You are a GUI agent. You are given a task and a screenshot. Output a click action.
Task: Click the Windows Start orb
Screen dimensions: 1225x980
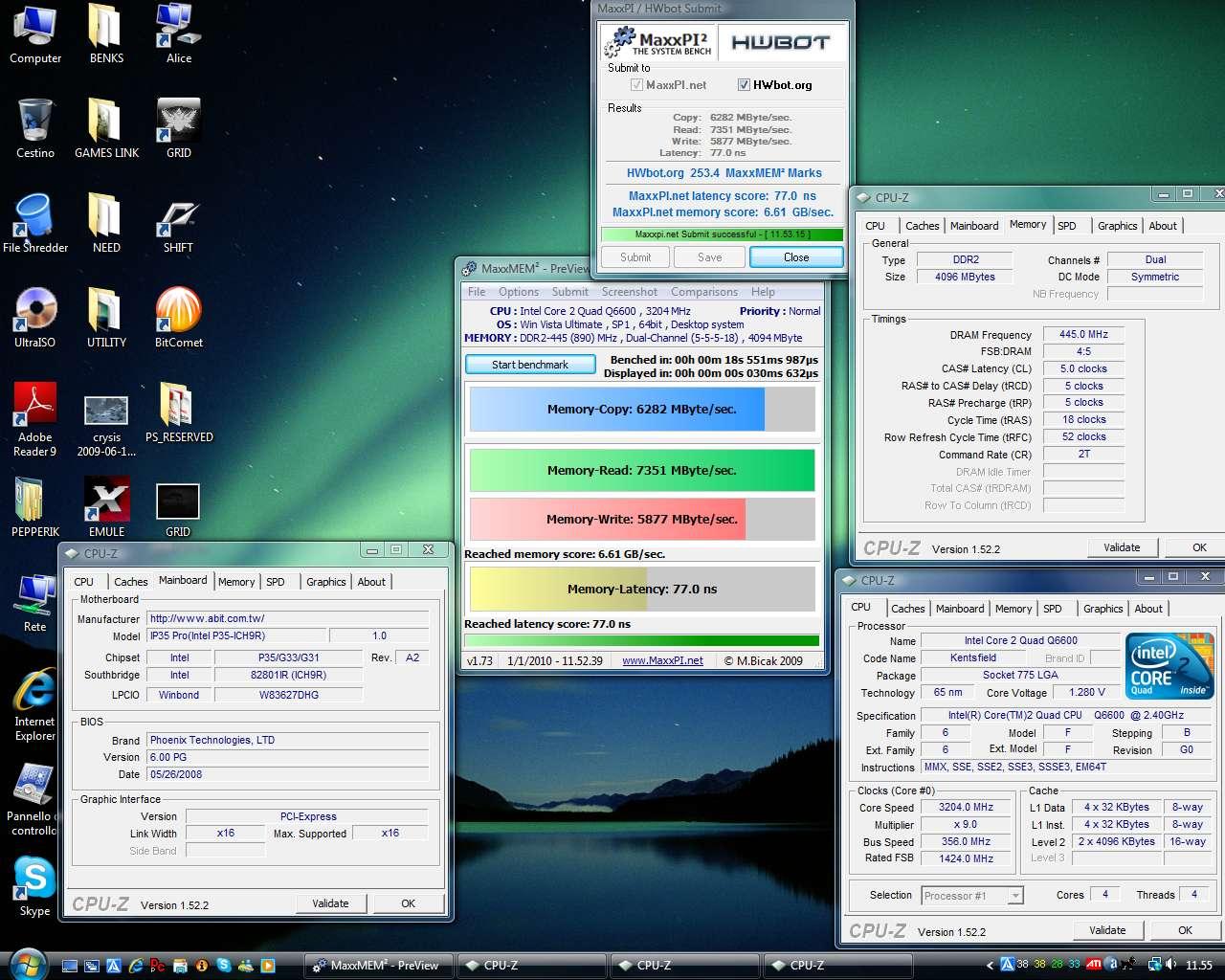[27, 964]
